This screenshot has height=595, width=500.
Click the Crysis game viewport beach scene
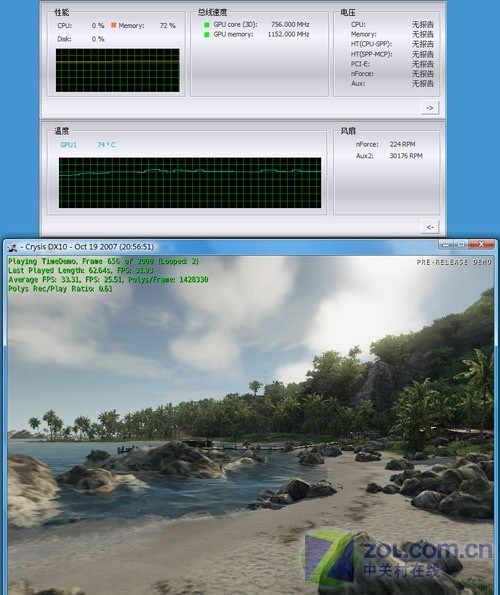(250, 425)
